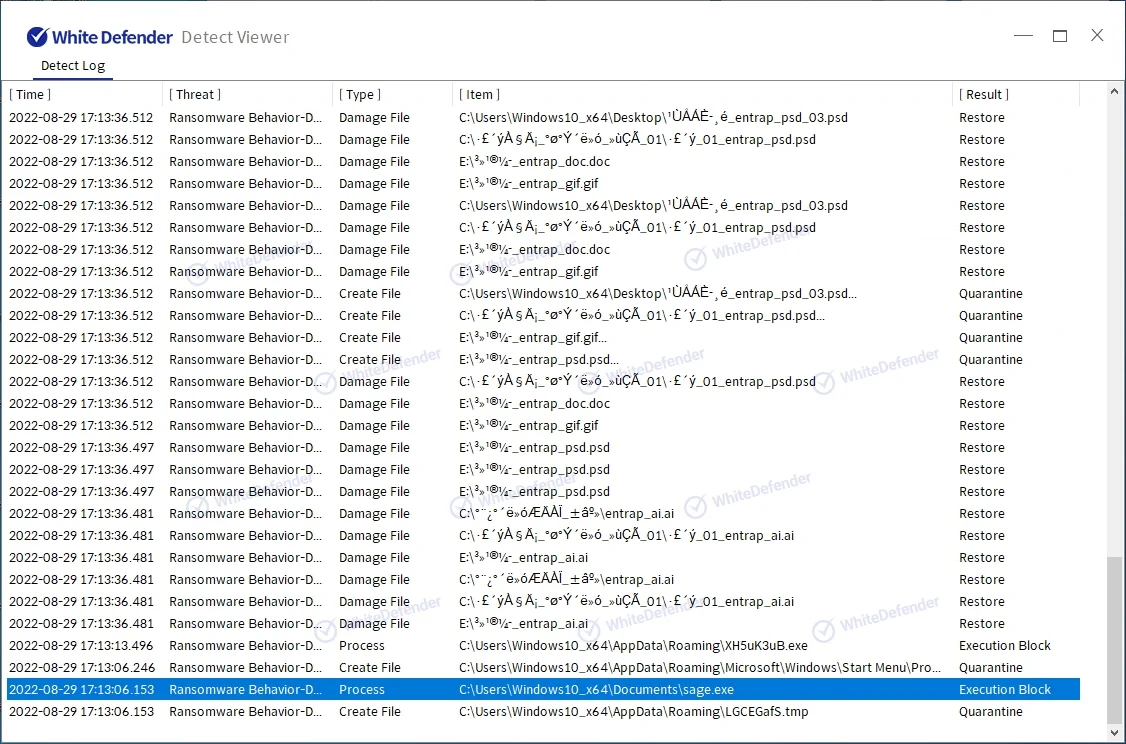1126x744 pixels.
Task: Click the Type column header
Action: 360,94
